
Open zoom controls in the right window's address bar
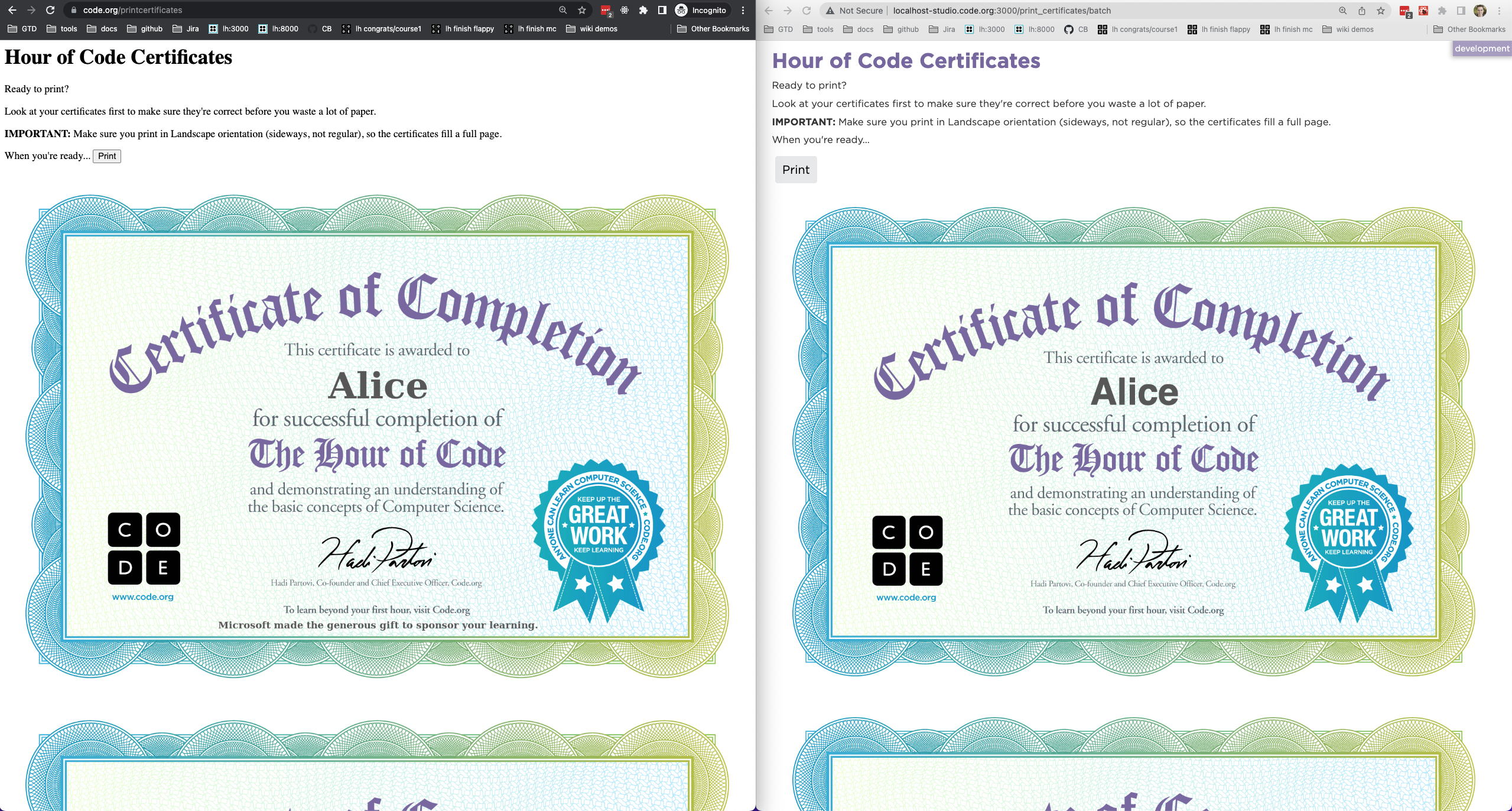click(1343, 11)
